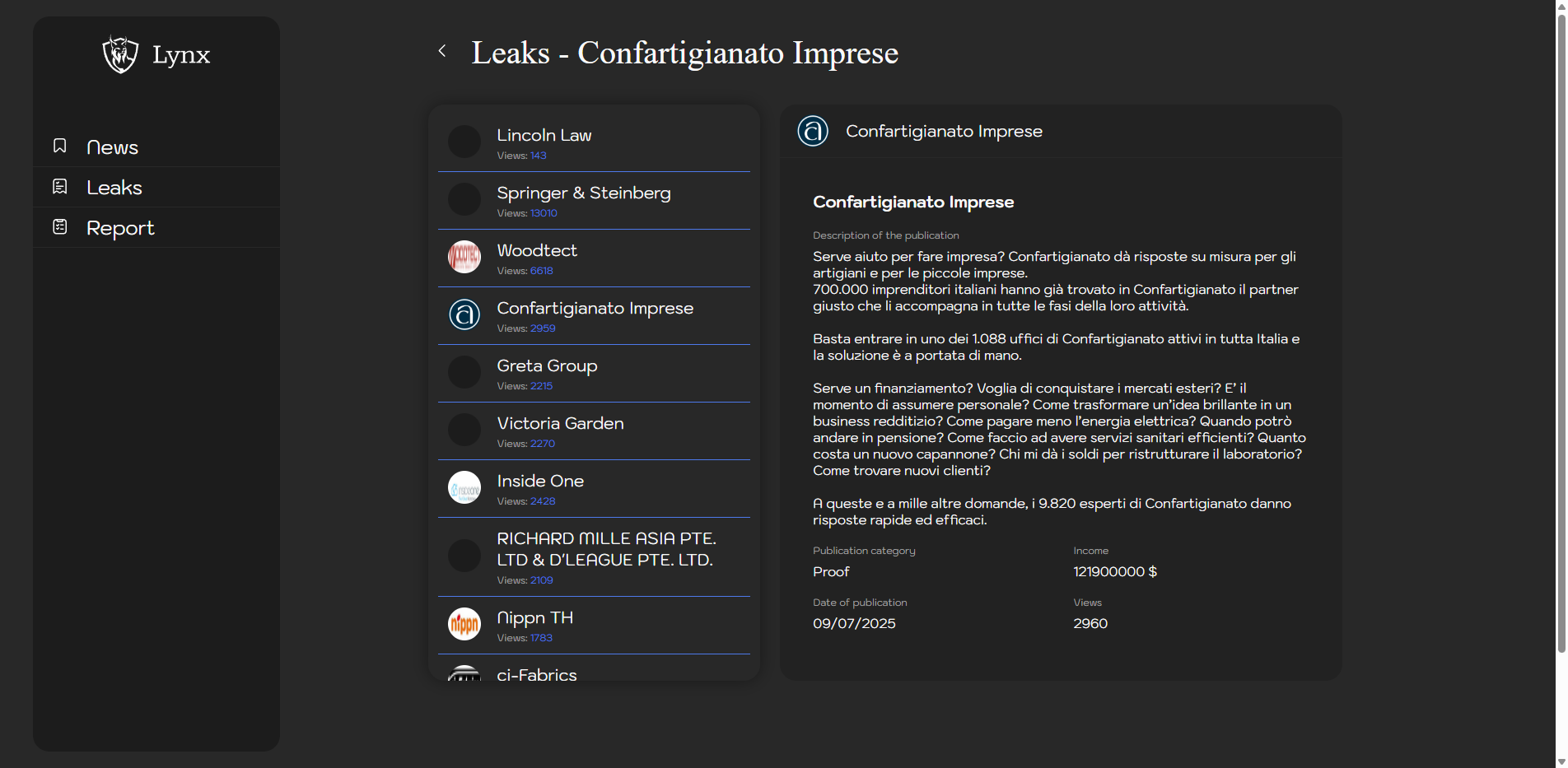Screen dimensions: 1568x768
Task: Click the Inside One logo avatar
Action: 464,487
